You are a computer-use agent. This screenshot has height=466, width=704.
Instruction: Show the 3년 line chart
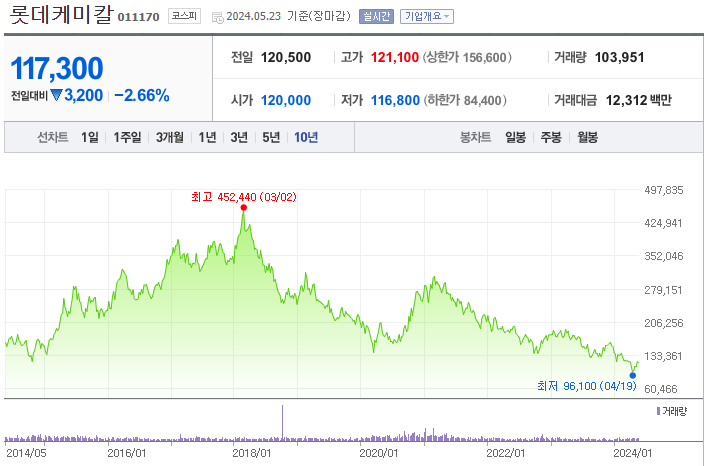coord(239,137)
